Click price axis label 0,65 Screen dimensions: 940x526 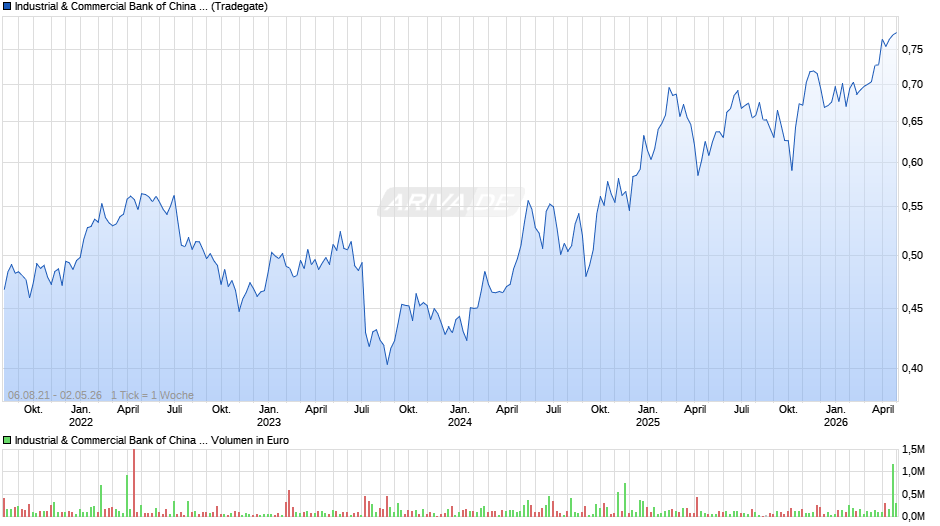(x=912, y=122)
